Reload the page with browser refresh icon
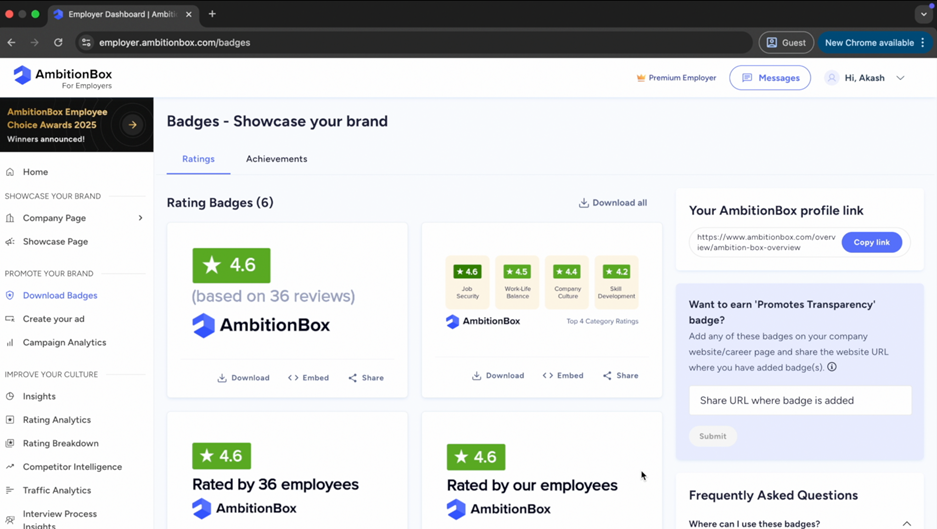The image size is (937, 529). pos(58,43)
